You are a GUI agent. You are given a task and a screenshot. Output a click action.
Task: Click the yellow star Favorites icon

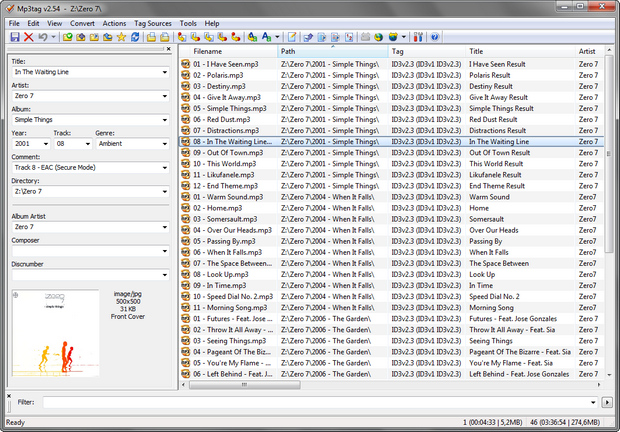(121, 37)
